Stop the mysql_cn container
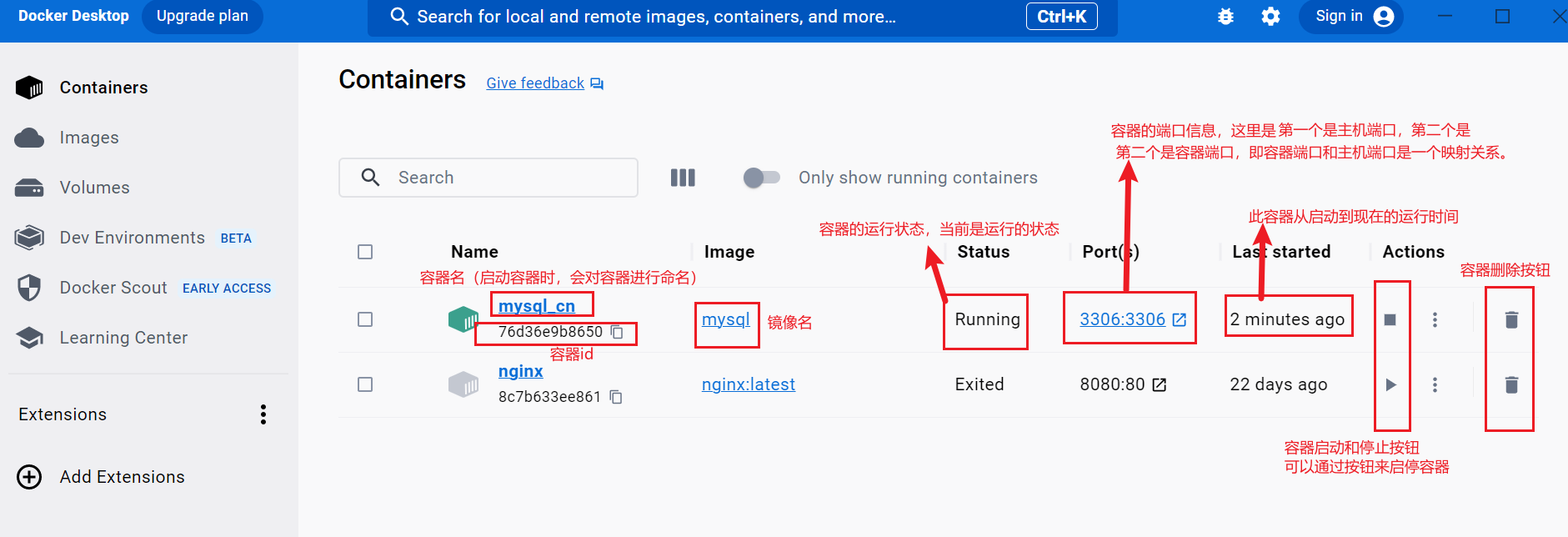Image resolution: width=1568 pixels, height=537 pixels. tap(1390, 319)
